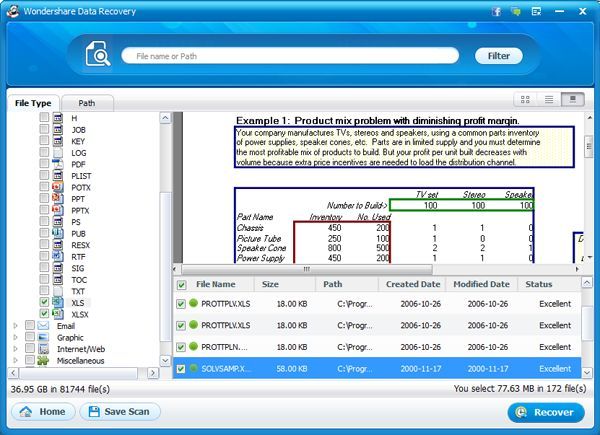Select the PPTX file type label
600x435 pixels.
80,211
